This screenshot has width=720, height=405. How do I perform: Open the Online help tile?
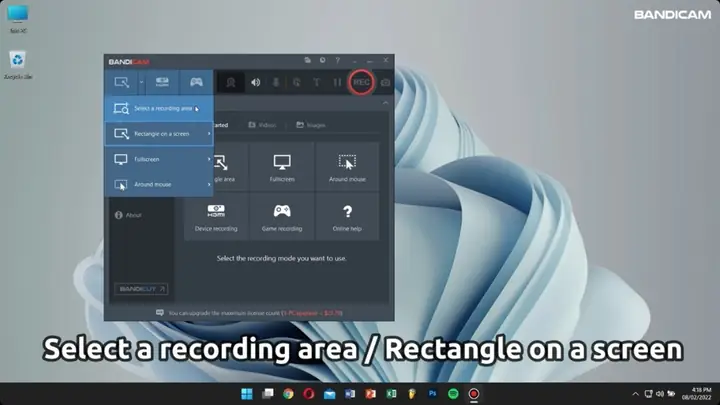(x=347, y=217)
